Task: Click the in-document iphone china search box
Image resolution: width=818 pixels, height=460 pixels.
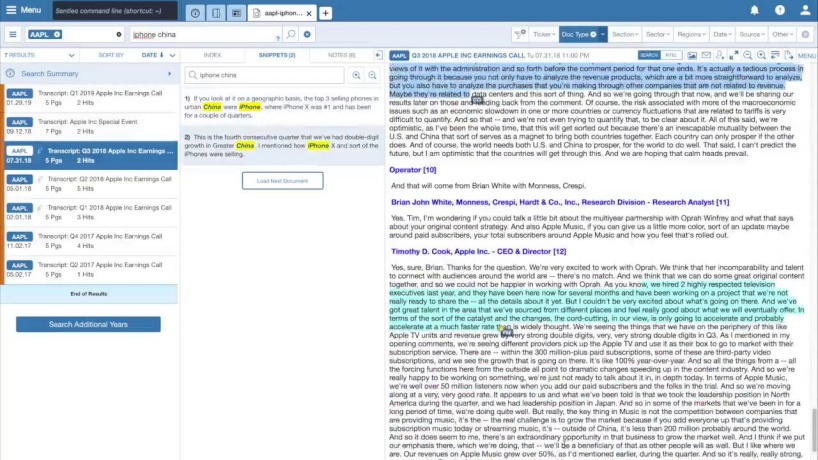Action: tap(264, 75)
